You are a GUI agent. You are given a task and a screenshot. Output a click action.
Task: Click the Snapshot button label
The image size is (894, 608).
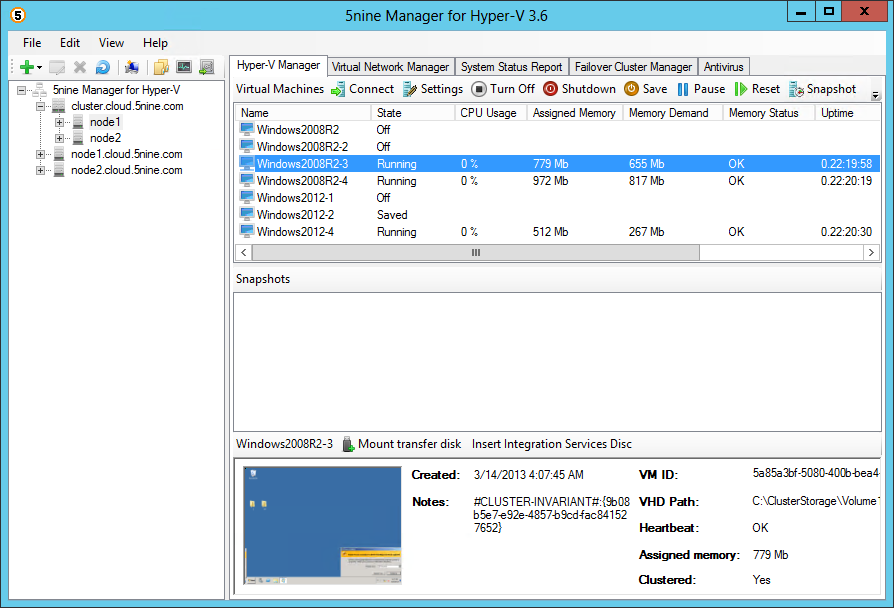point(831,89)
